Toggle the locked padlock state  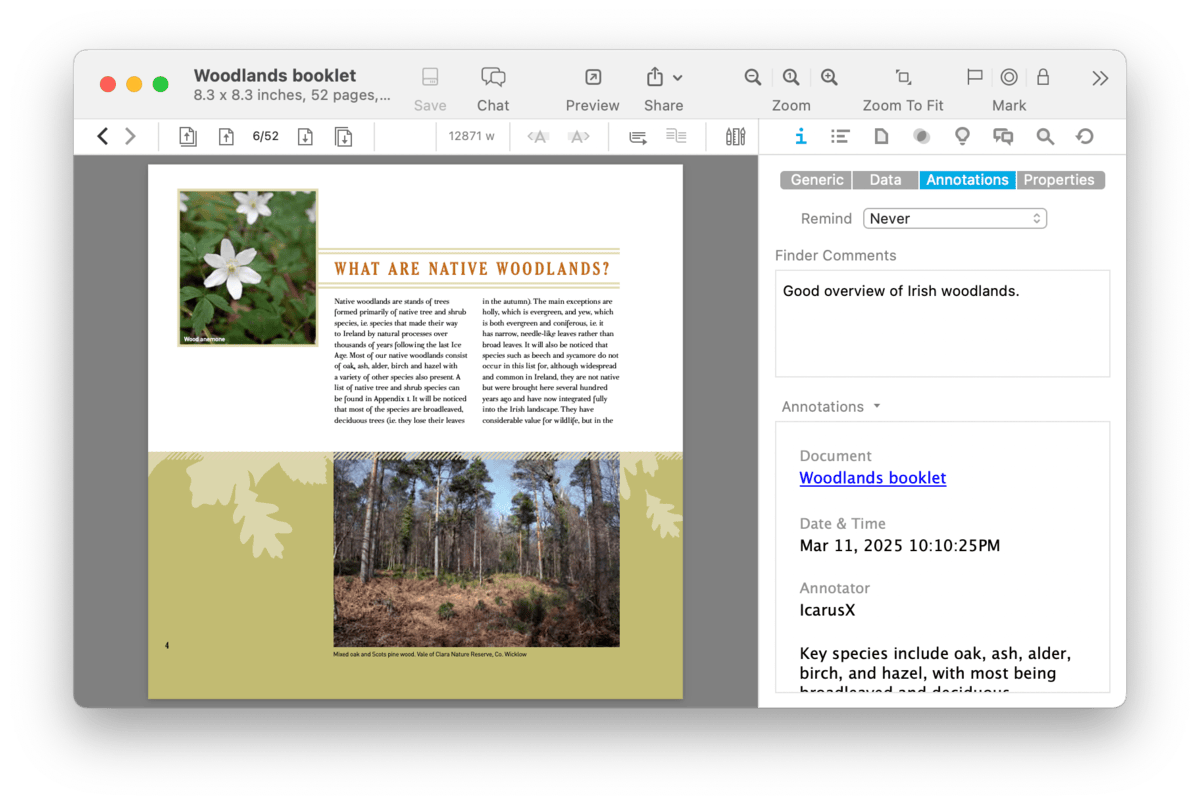point(1043,78)
